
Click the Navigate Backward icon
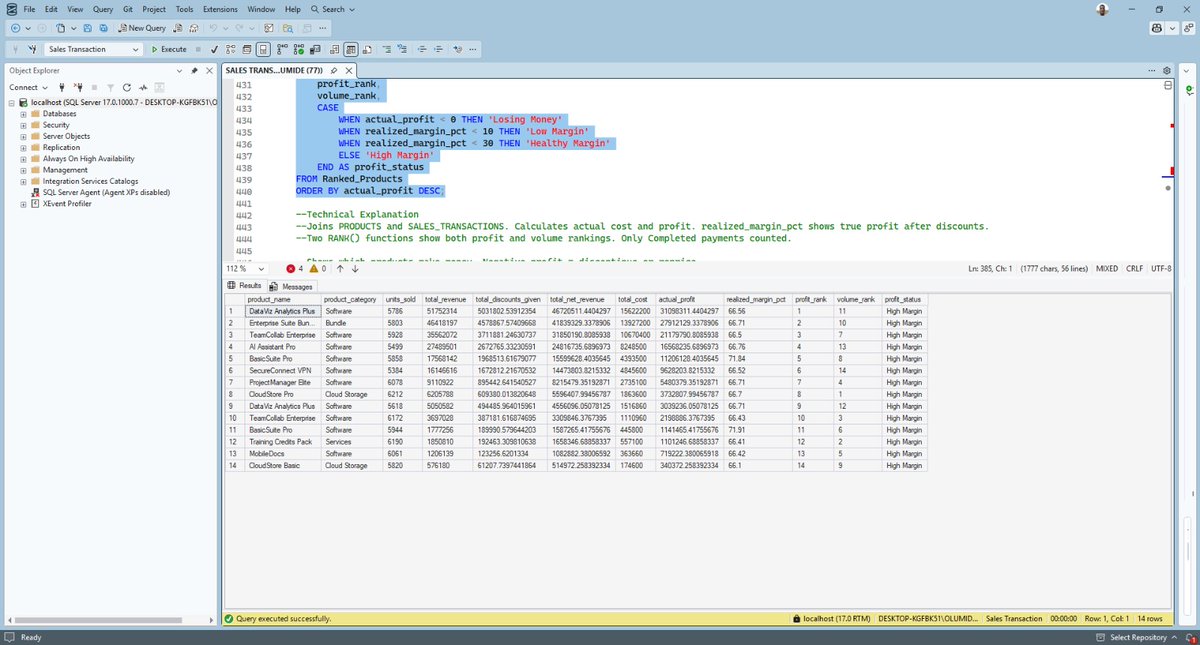[15, 28]
